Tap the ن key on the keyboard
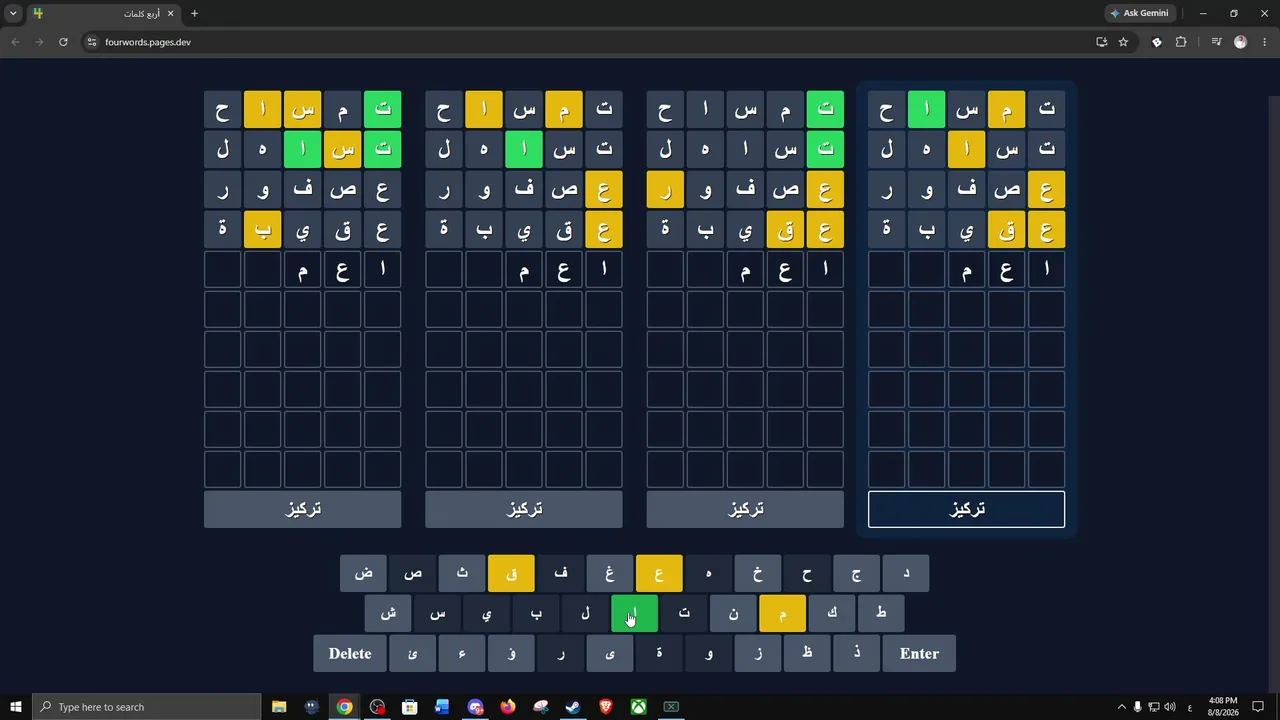The height and width of the screenshot is (720, 1280). [733, 613]
